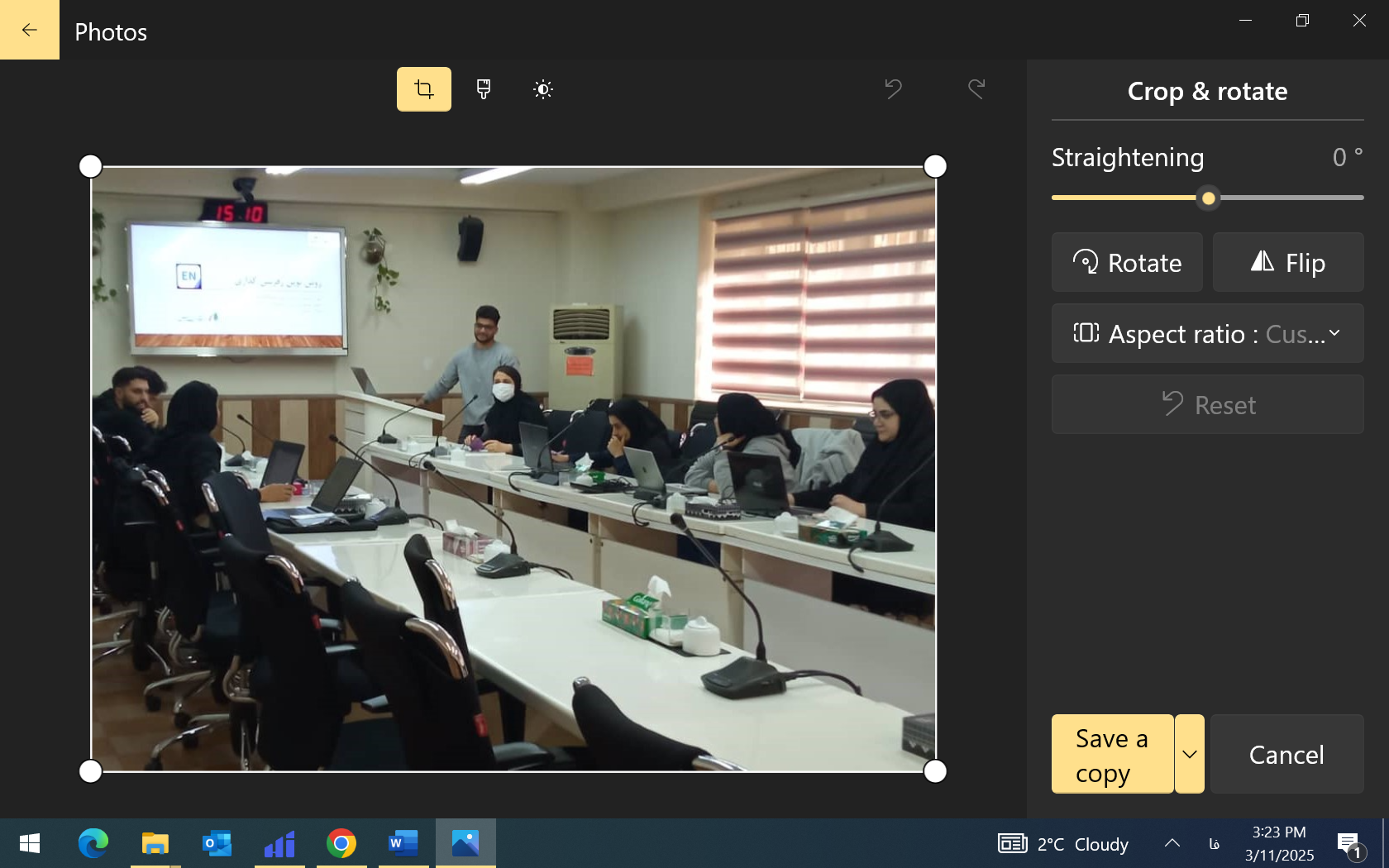Expand the Aspect ratio dropdown

coord(1207,334)
